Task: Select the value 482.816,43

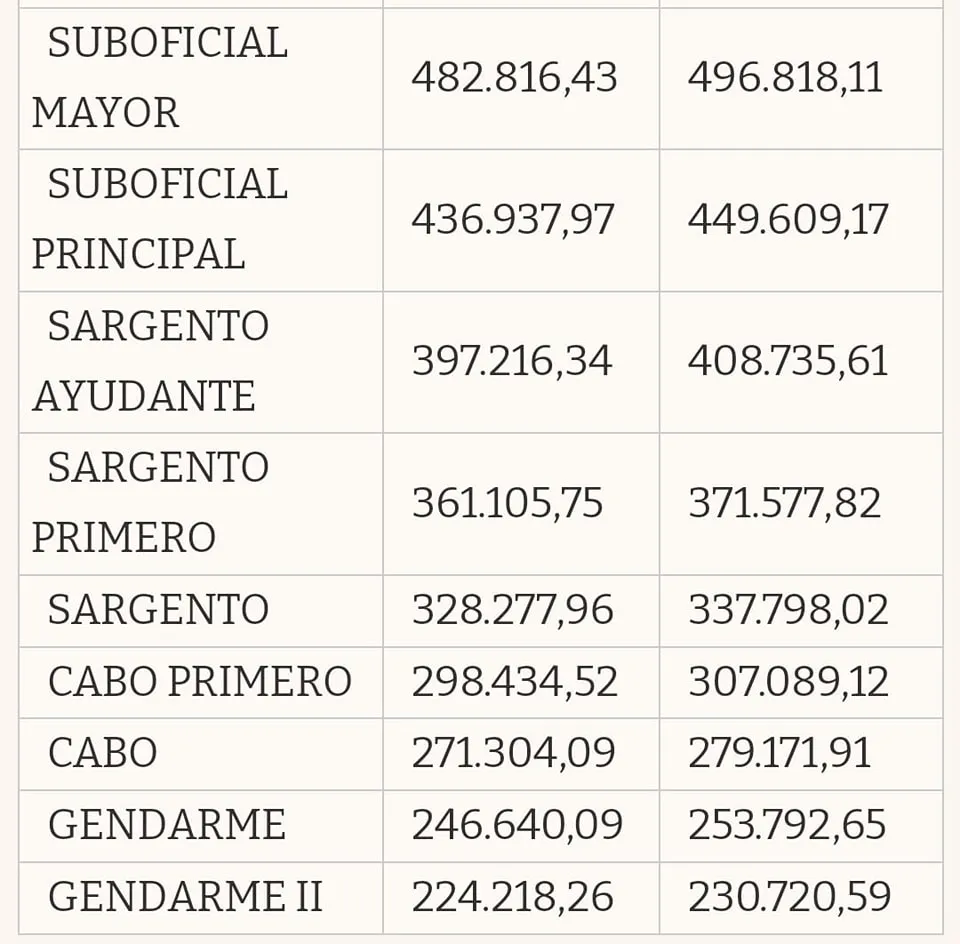Action: click(514, 78)
